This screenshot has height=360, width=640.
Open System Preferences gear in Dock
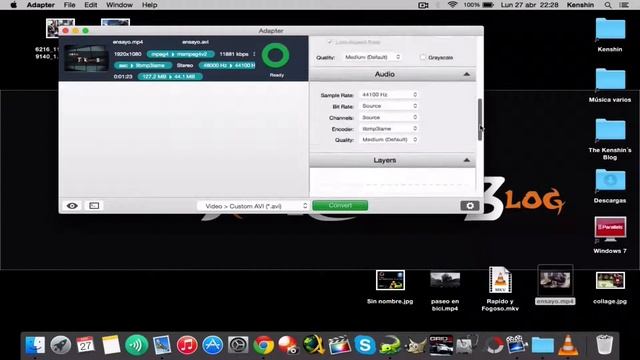coord(238,345)
